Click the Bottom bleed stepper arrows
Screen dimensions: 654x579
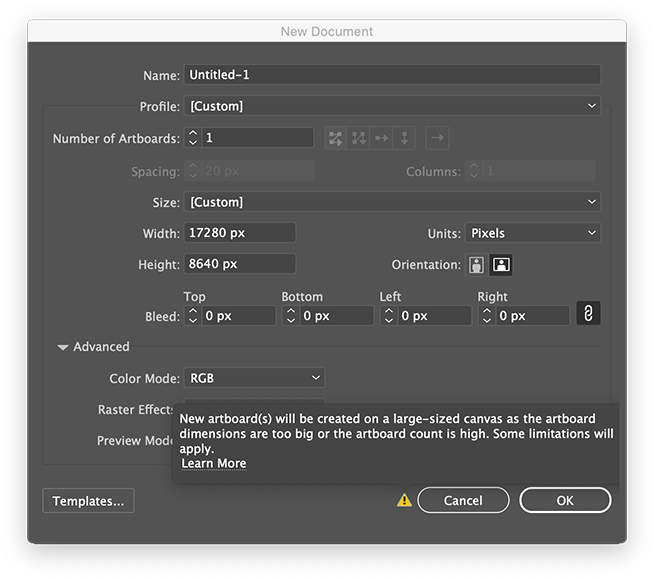pos(291,316)
